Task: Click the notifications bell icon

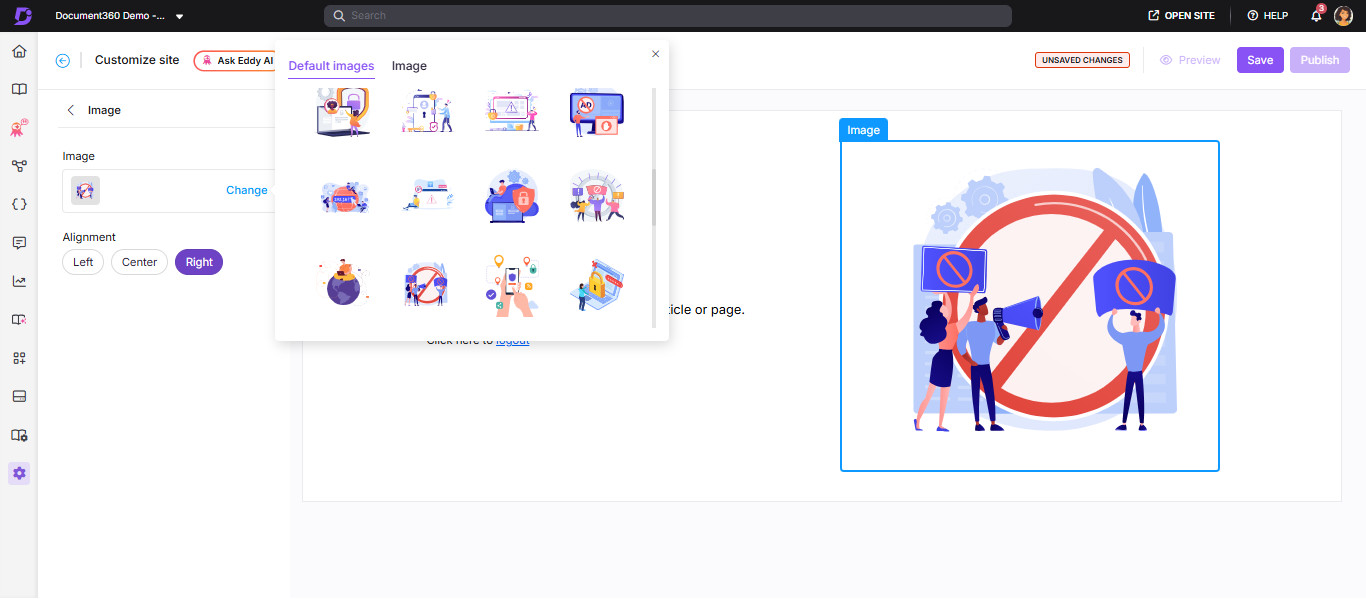Action: click(x=1316, y=15)
